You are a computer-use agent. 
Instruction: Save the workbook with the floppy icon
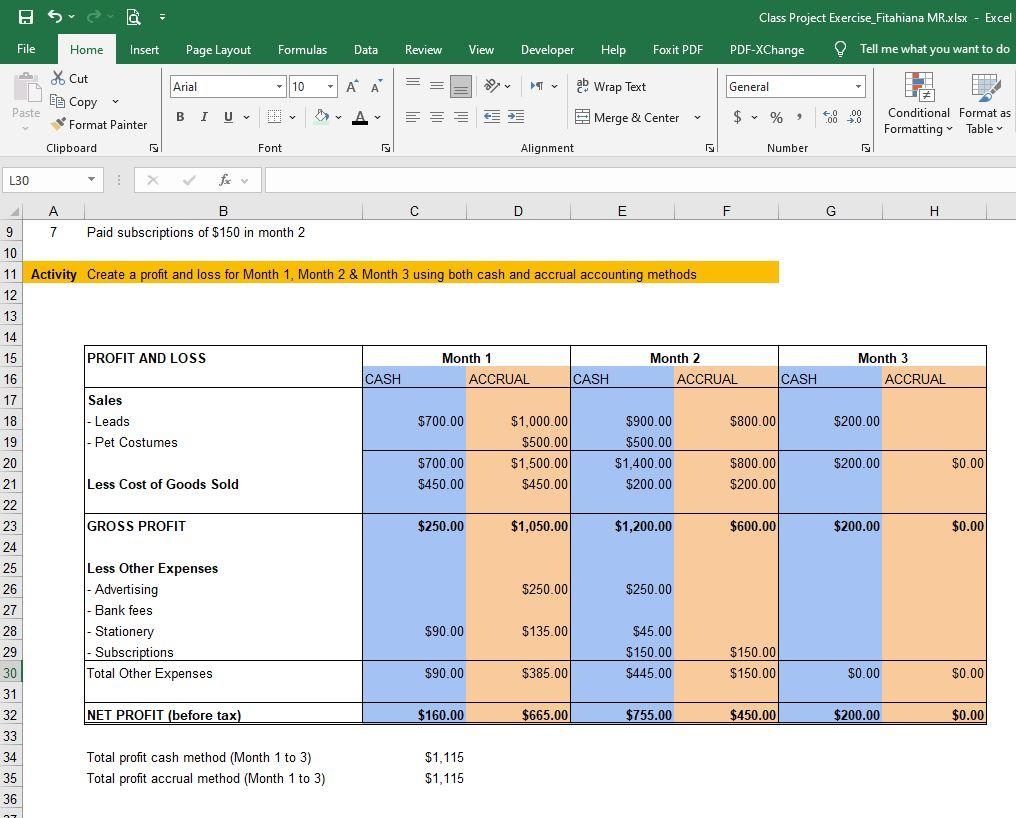[x=25, y=18]
